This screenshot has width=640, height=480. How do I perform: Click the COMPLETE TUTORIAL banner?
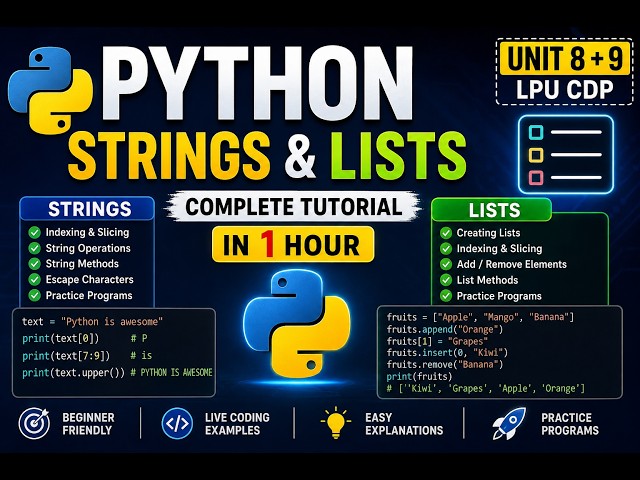click(x=293, y=206)
